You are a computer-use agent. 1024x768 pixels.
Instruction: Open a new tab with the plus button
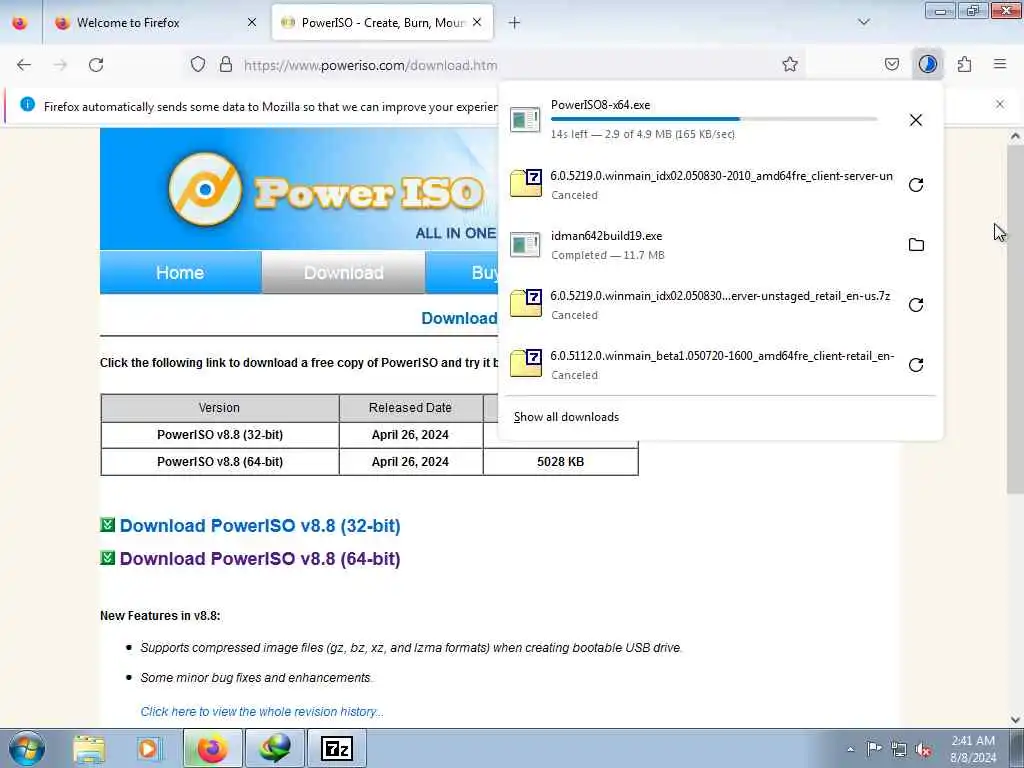tap(515, 23)
